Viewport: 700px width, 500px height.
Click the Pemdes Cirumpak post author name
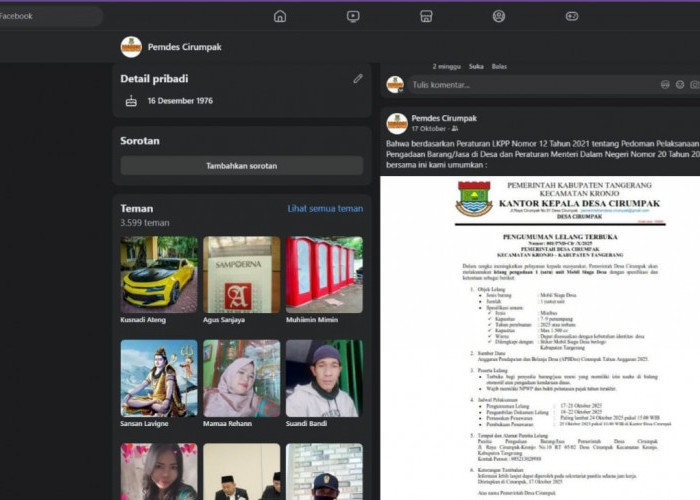(x=442, y=117)
